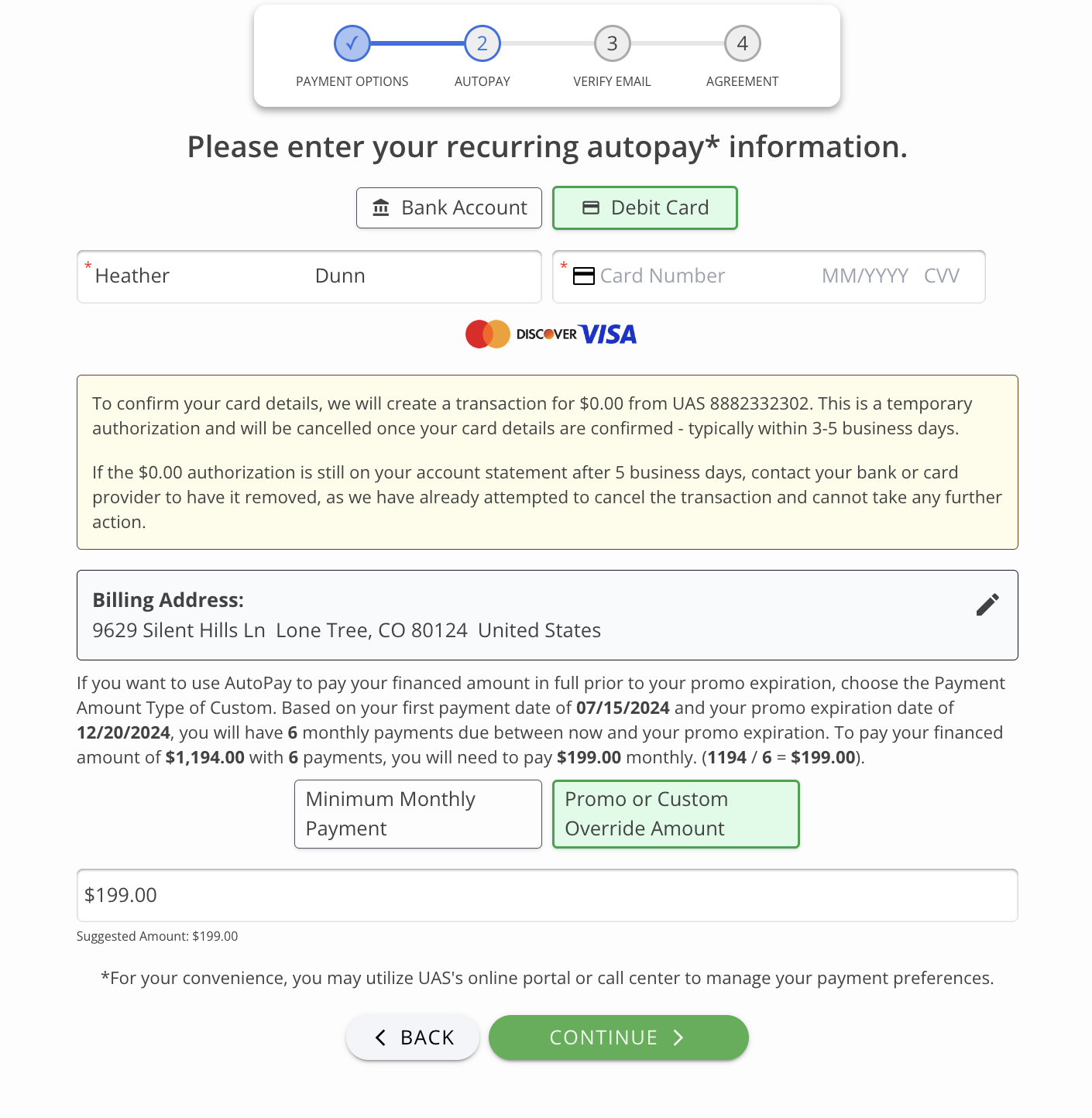Click the Discover logo
The height and width of the screenshot is (1118, 1092).
coord(546,334)
